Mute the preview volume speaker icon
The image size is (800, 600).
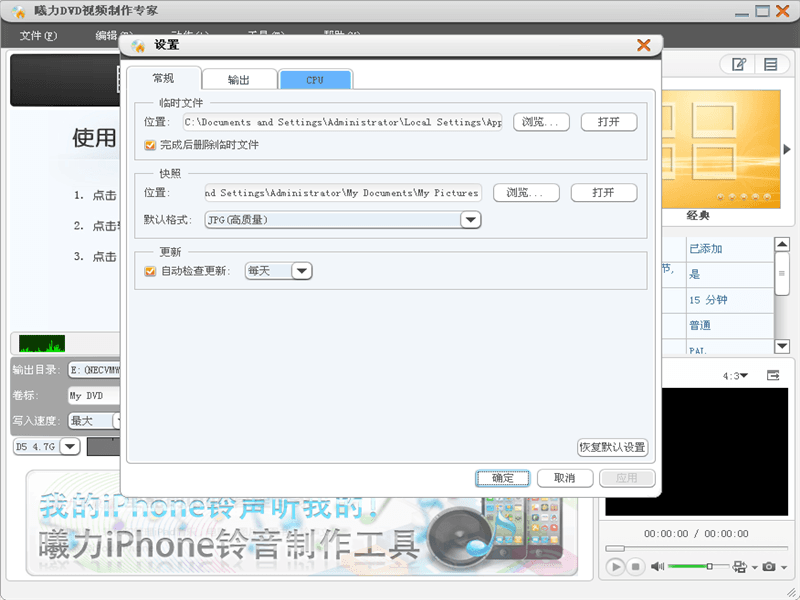(658, 566)
